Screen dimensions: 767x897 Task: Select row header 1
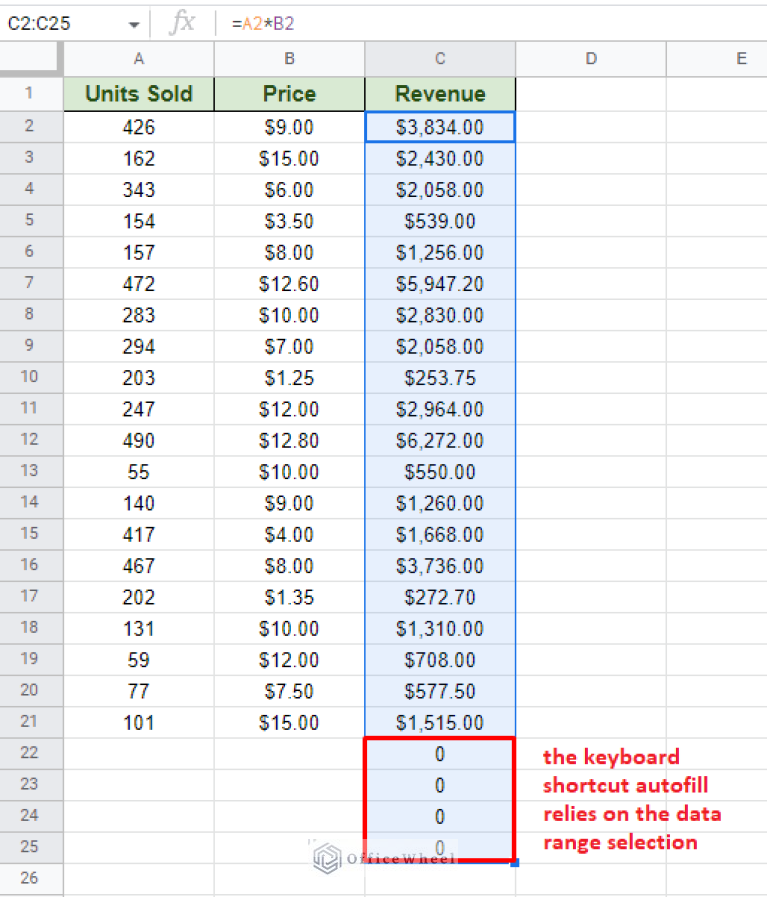point(30,94)
